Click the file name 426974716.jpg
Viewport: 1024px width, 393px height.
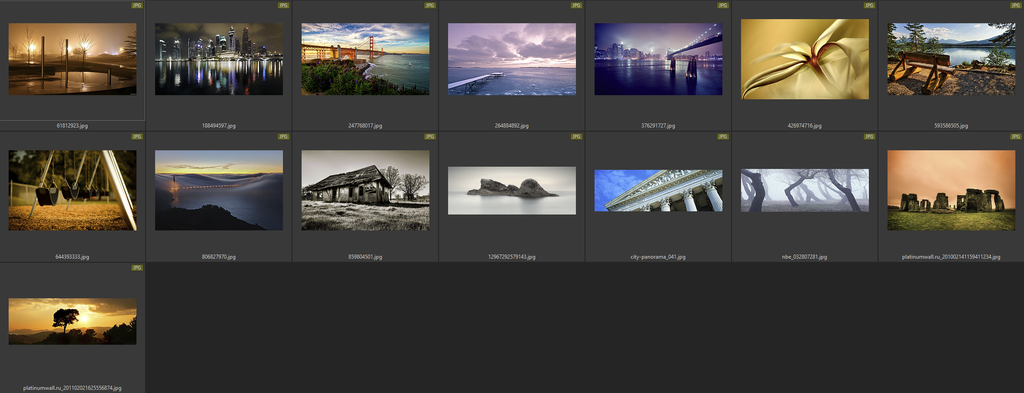click(805, 125)
